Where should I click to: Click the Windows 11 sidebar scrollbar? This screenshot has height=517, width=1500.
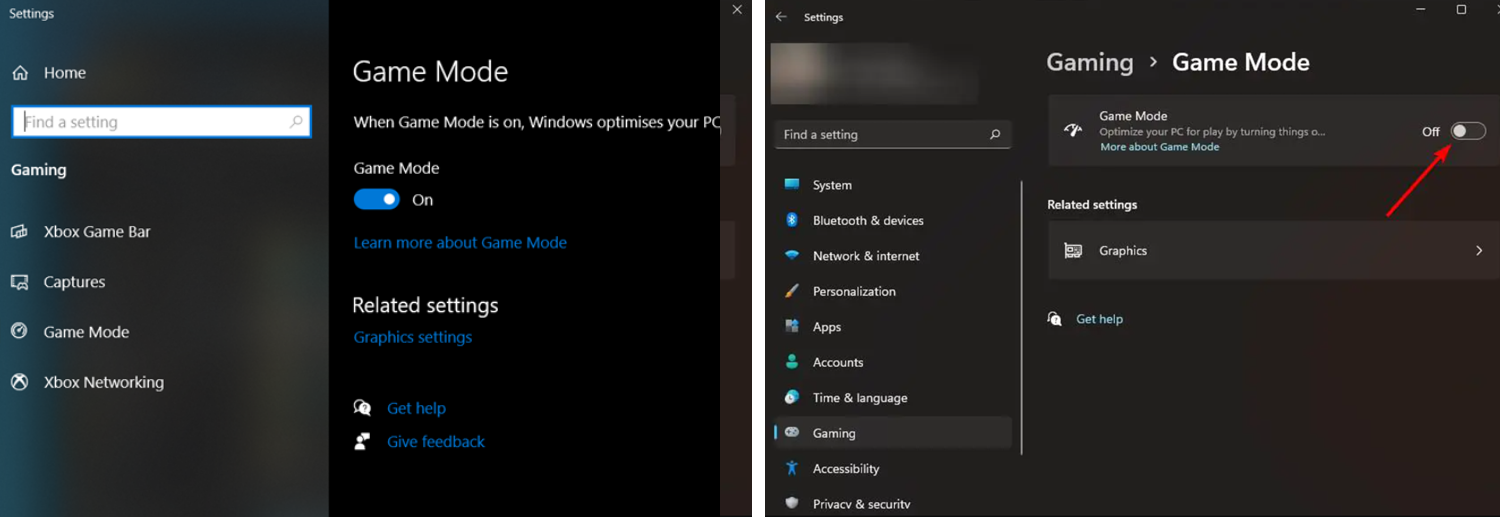[1021, 317]
